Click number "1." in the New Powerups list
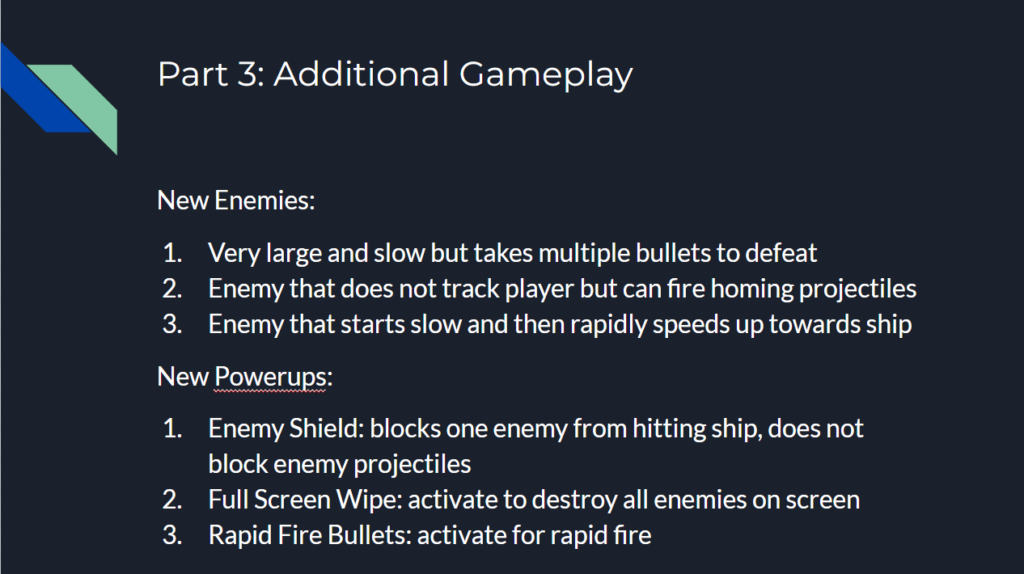 174,429
